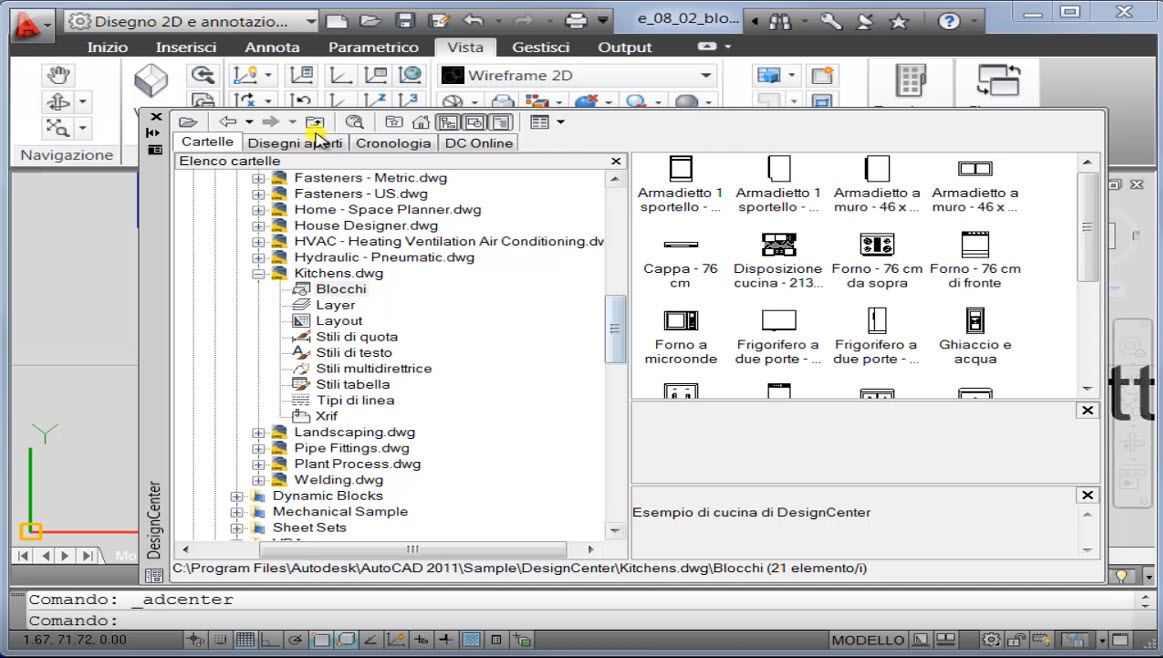This screenshot has height=658, width=1163.
Task: Click the Open file icon
Action: 370,21
